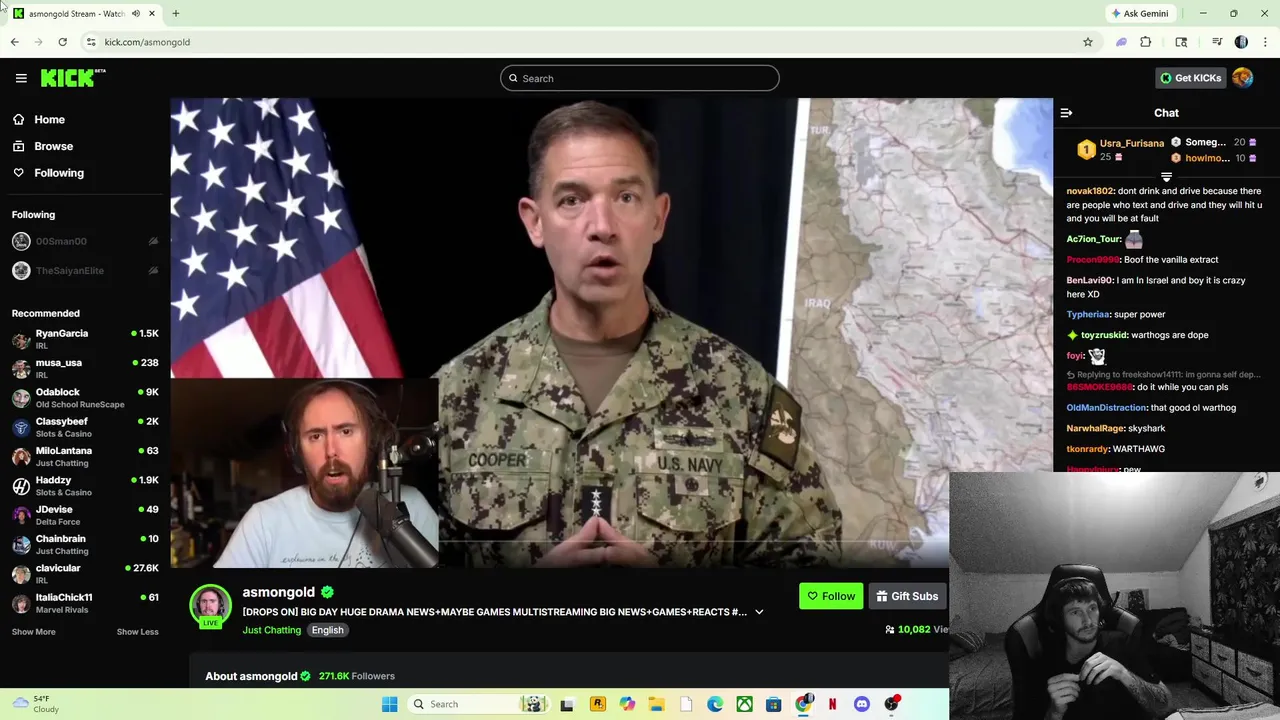The width and height of the screenshot is (1280, 720).
Task: Open the Chrome extensions puzzle icon
Action: coord(1146,42)
